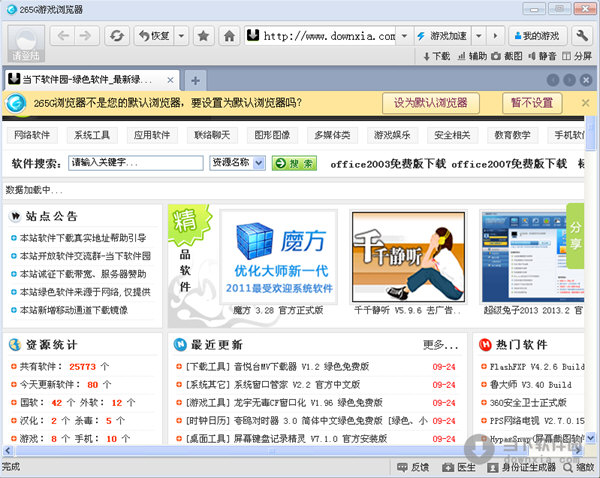
Task: Open the 反馈 feedback icon
Action: pyautogui.click(x=413, y=467)
